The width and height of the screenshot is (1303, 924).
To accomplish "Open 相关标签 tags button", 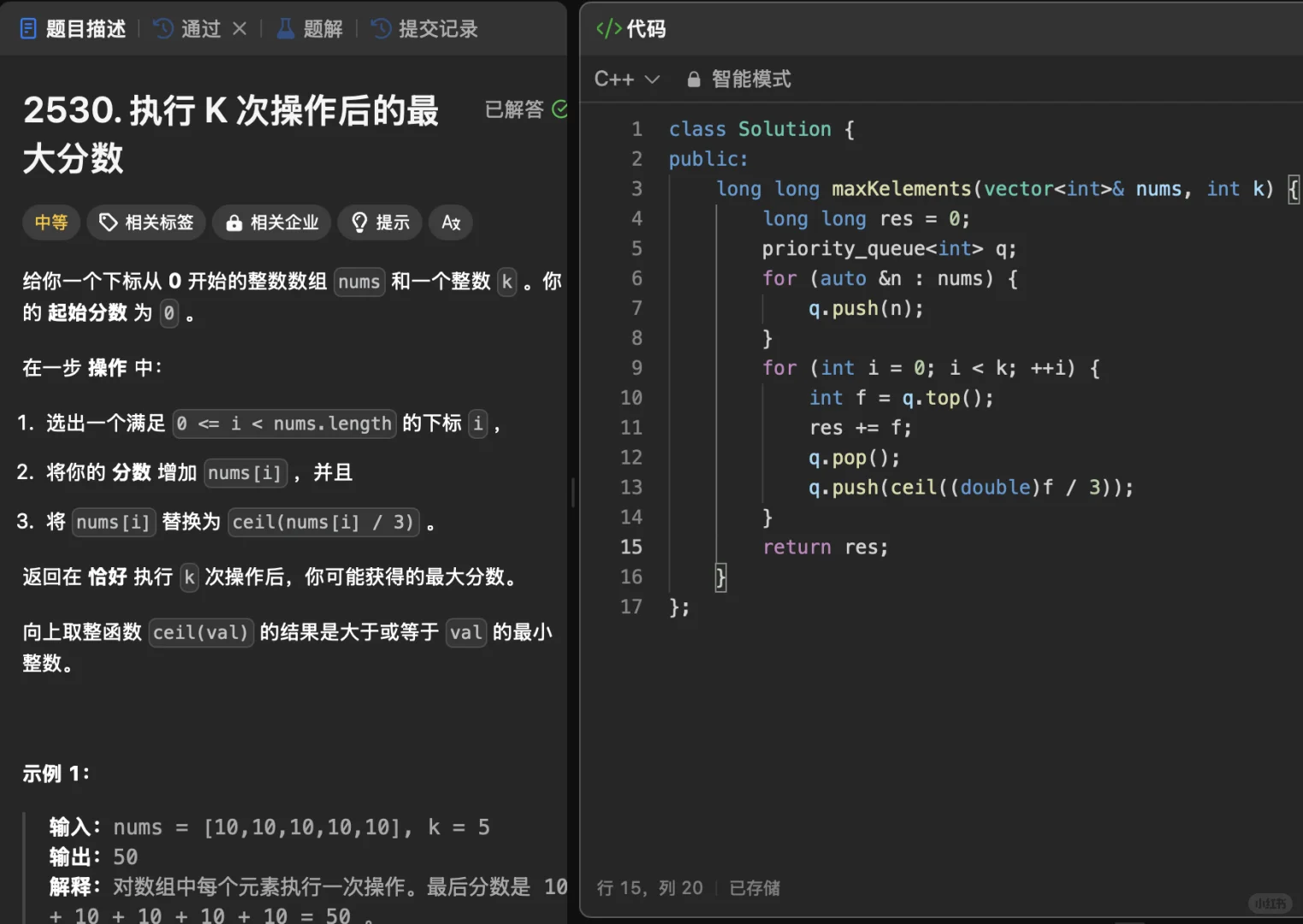I will [146, 222].
